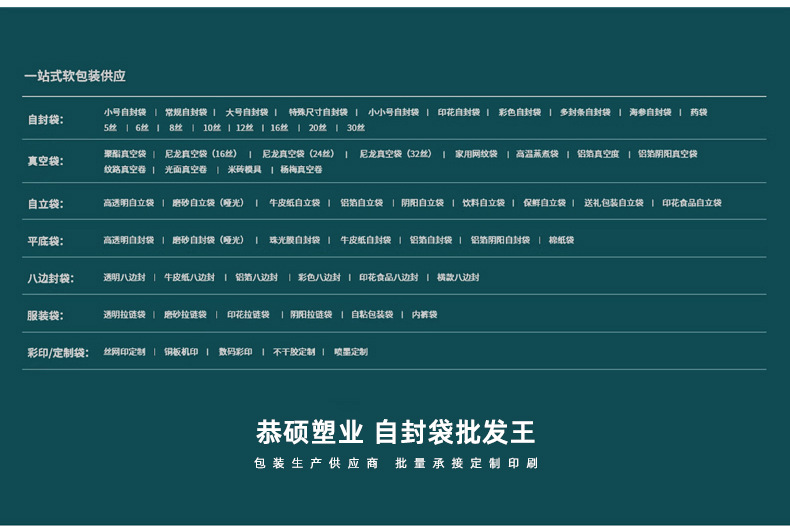790x526 pixels.
Task: Open the 透明八边封 link
Action: coord(124,277)
